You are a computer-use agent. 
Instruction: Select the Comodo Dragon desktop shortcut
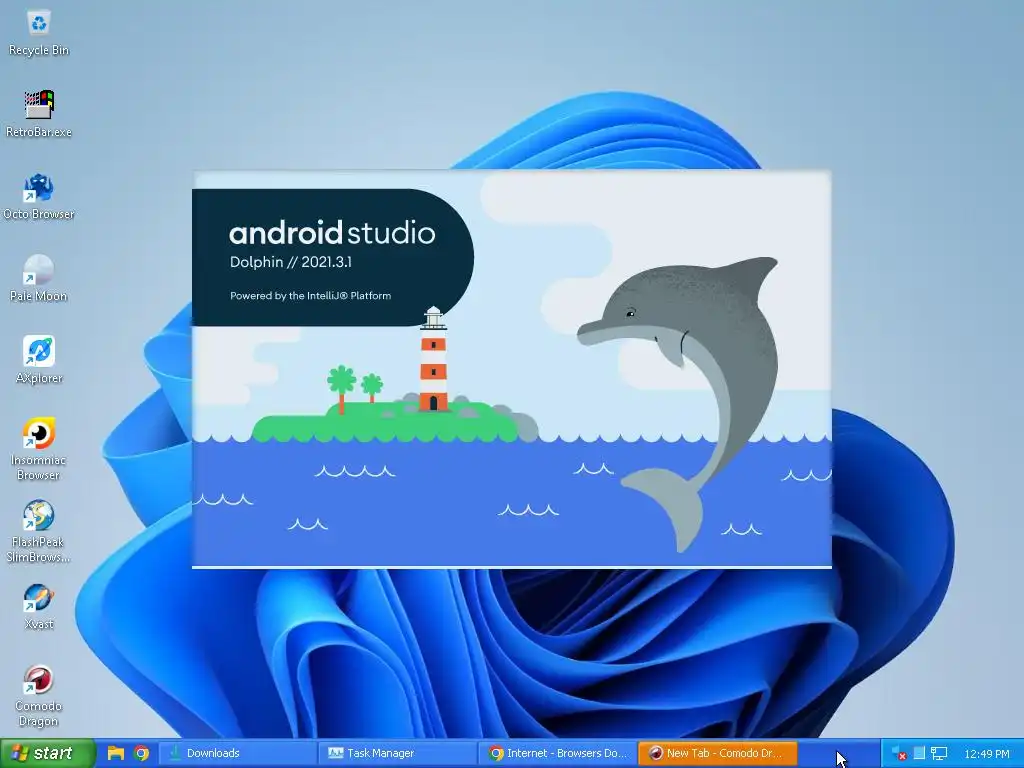coord(39,696)
